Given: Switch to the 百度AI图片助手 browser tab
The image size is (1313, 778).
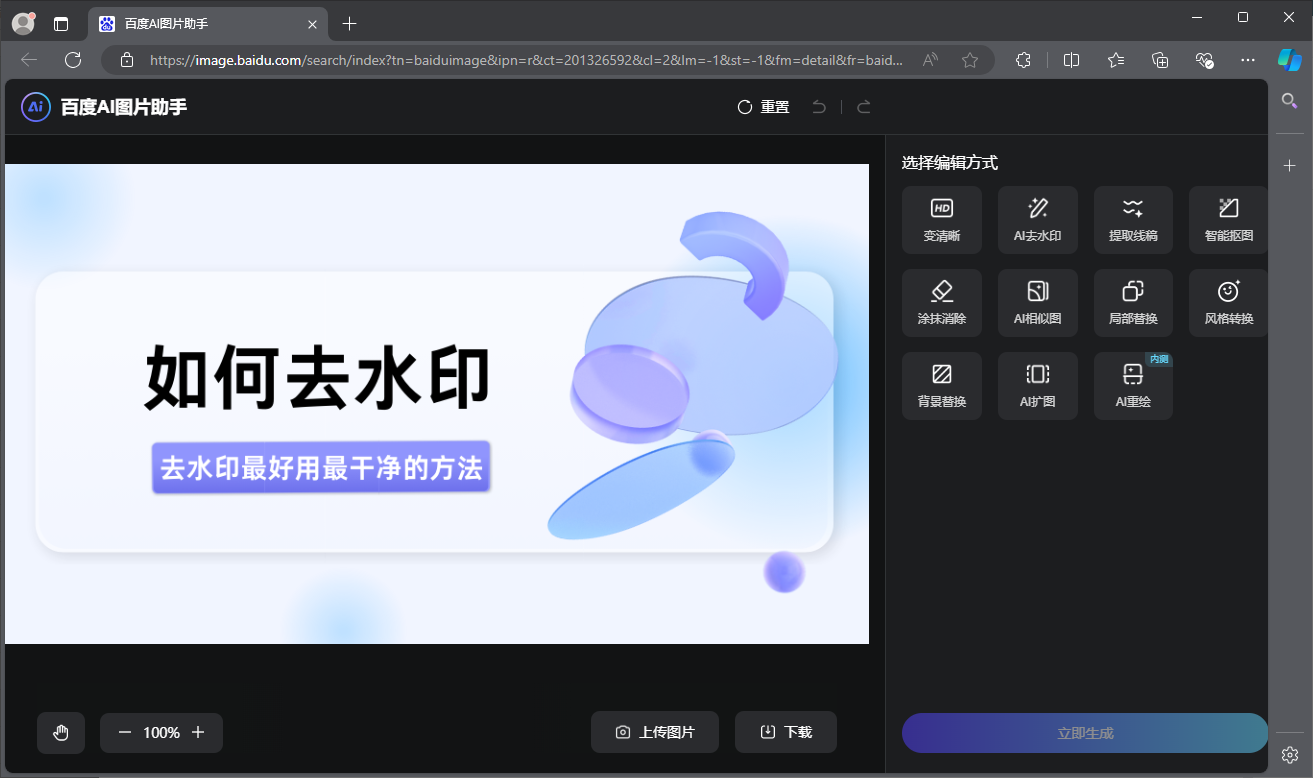Looking at the screenshot, I should 200,23.
